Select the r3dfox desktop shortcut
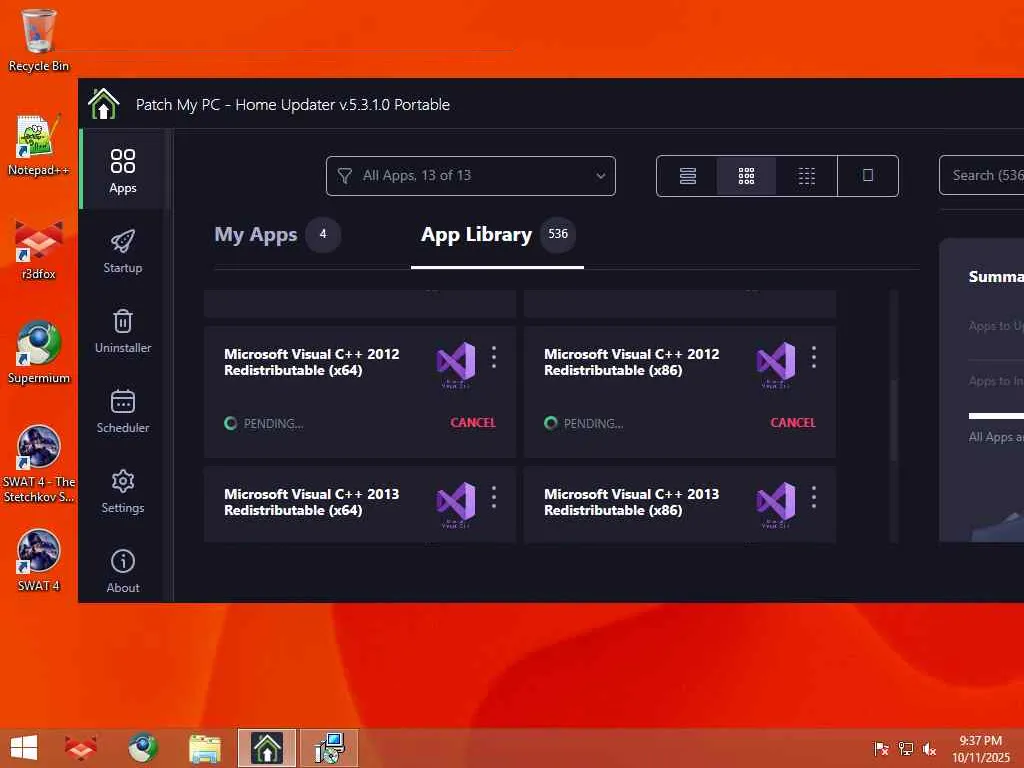 (x=39, y=250)
